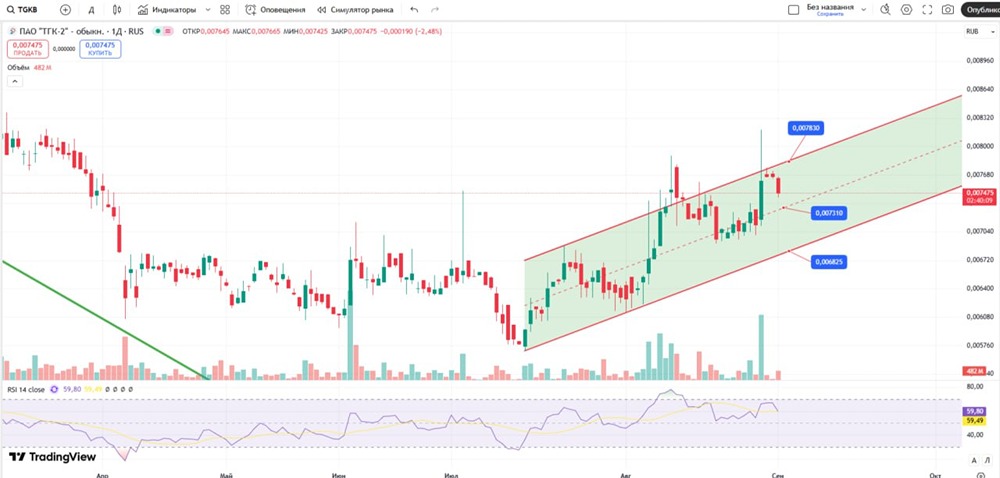
Task: Click the TradingView logo
Action: 52,457
